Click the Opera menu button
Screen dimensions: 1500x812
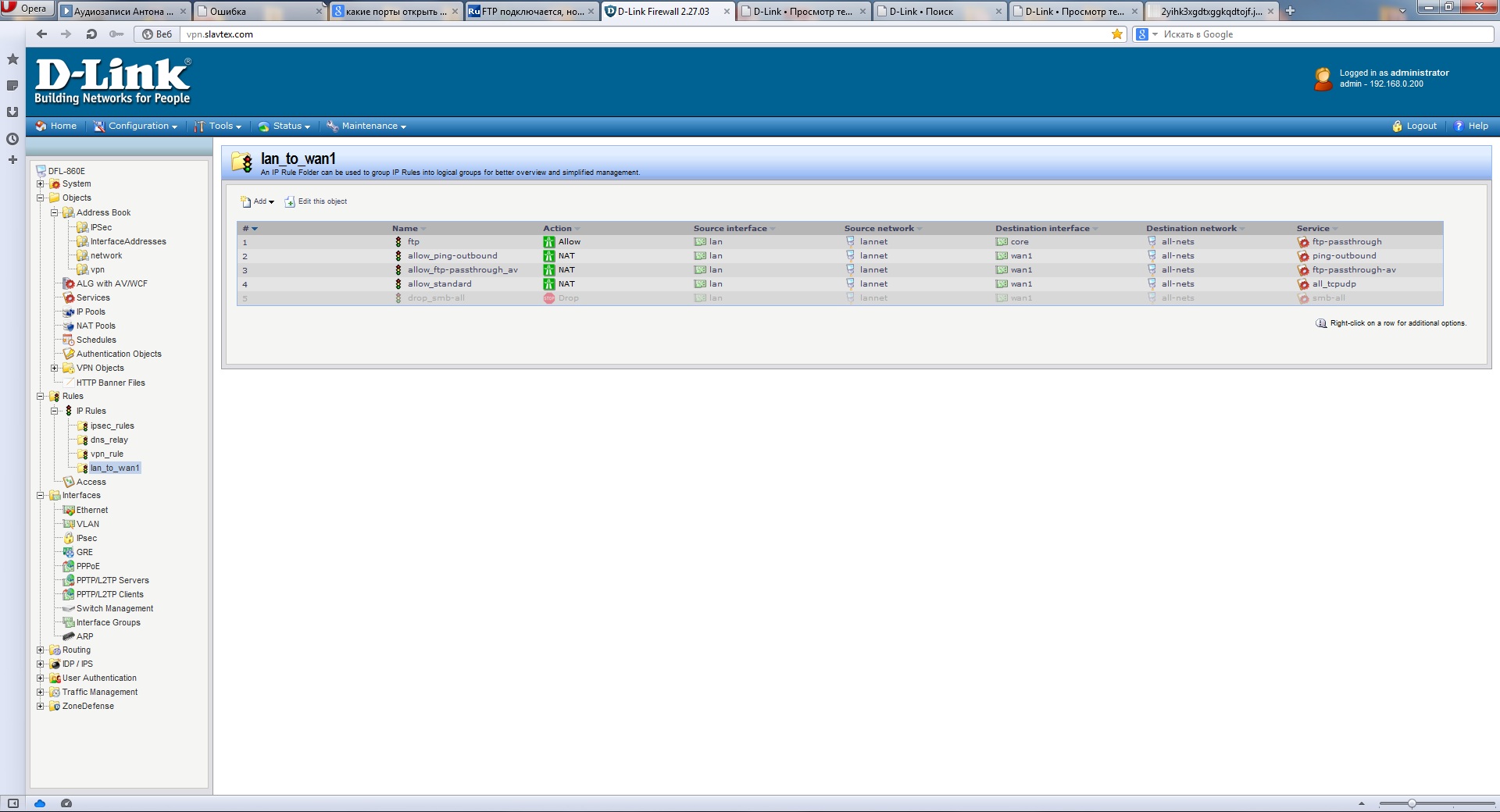pos(27,9)
